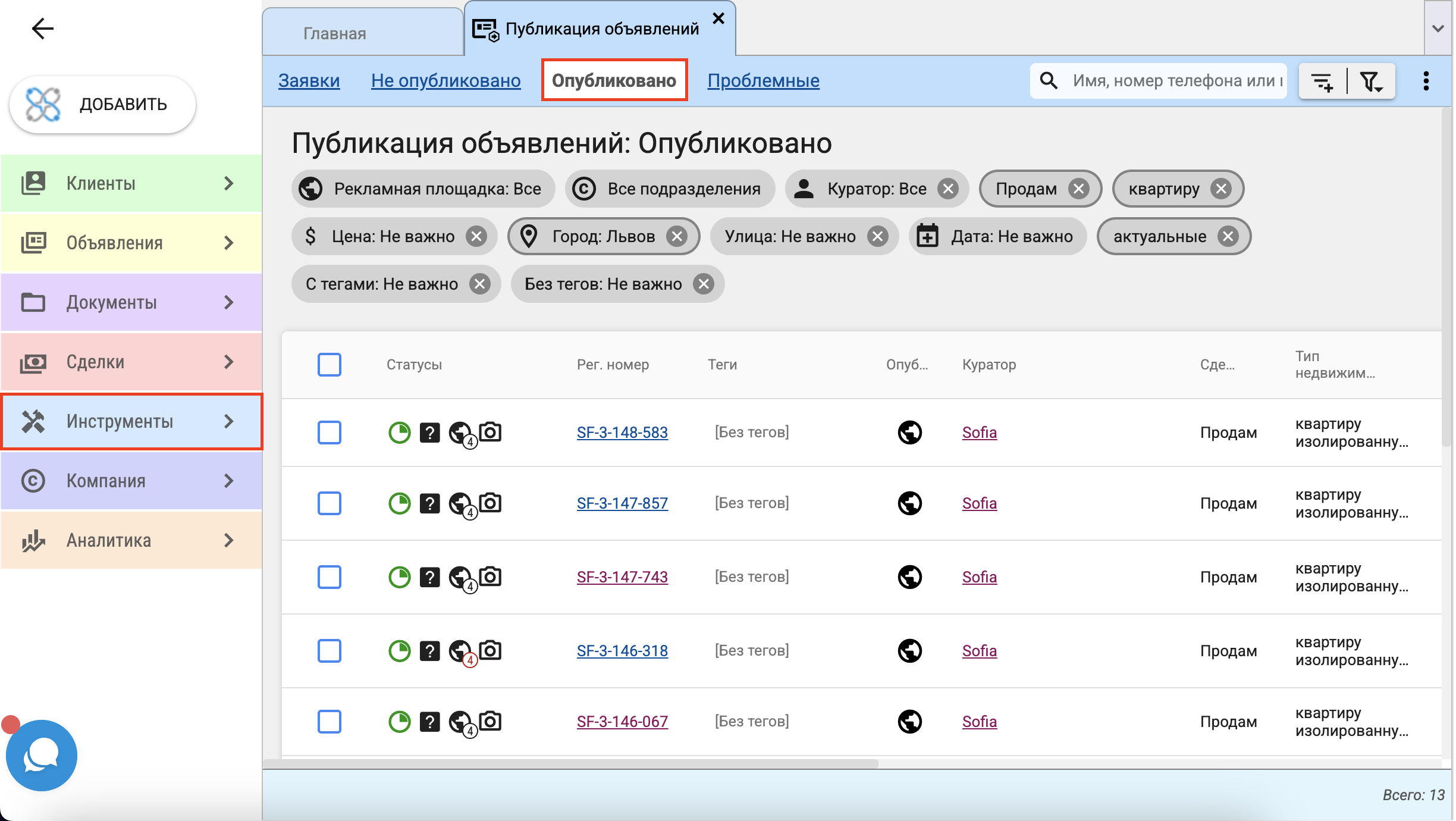Open curator Sofia for SF-3-146-067
The image size is (1456, 821).
point(979,722)
